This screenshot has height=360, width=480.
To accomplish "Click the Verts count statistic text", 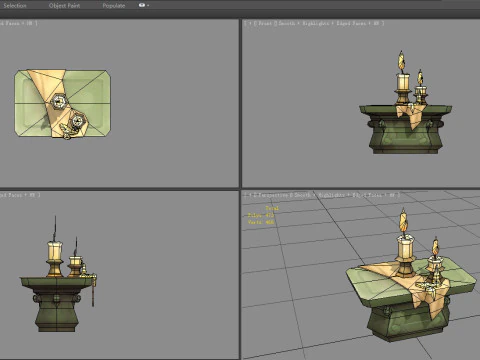I will pos(261,222).
